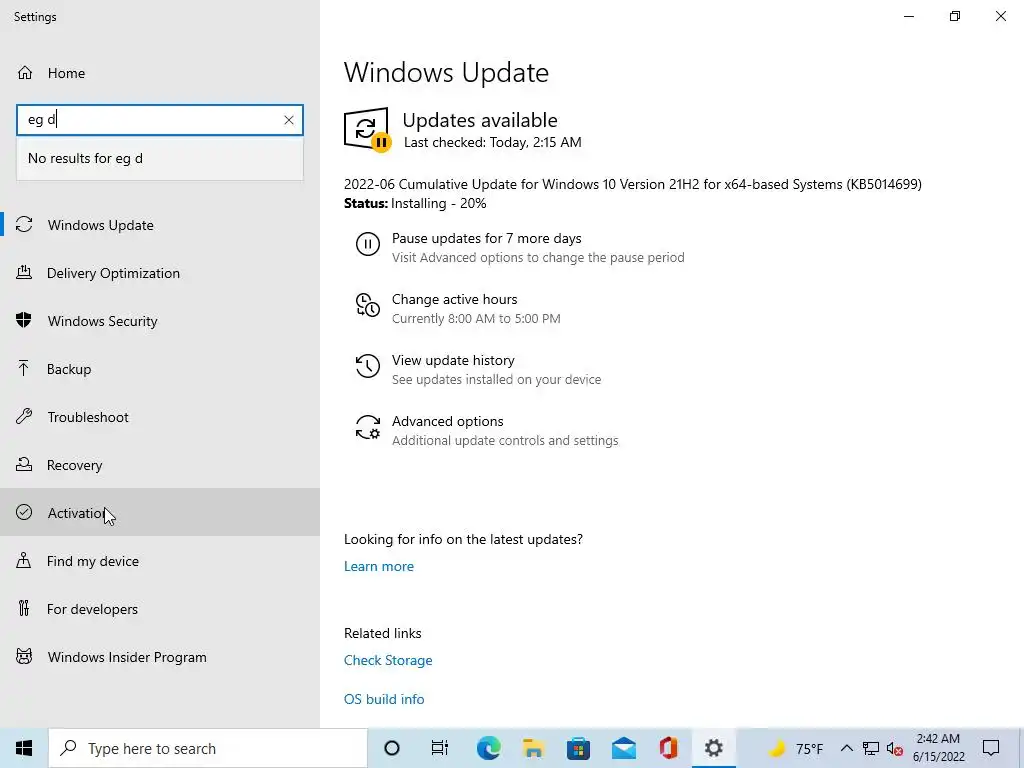
Task: Click the taskbar clock showing 2:42 AM
Action: [x=938, y=748]
